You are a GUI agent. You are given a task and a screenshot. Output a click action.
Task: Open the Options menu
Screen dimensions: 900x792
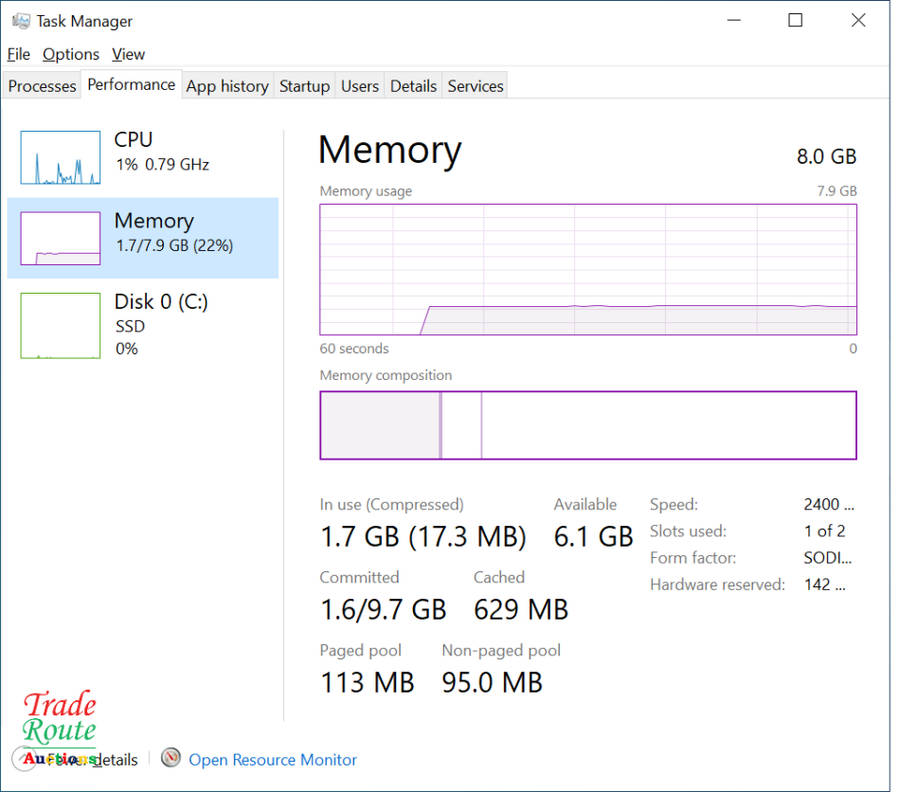[71, 54]
